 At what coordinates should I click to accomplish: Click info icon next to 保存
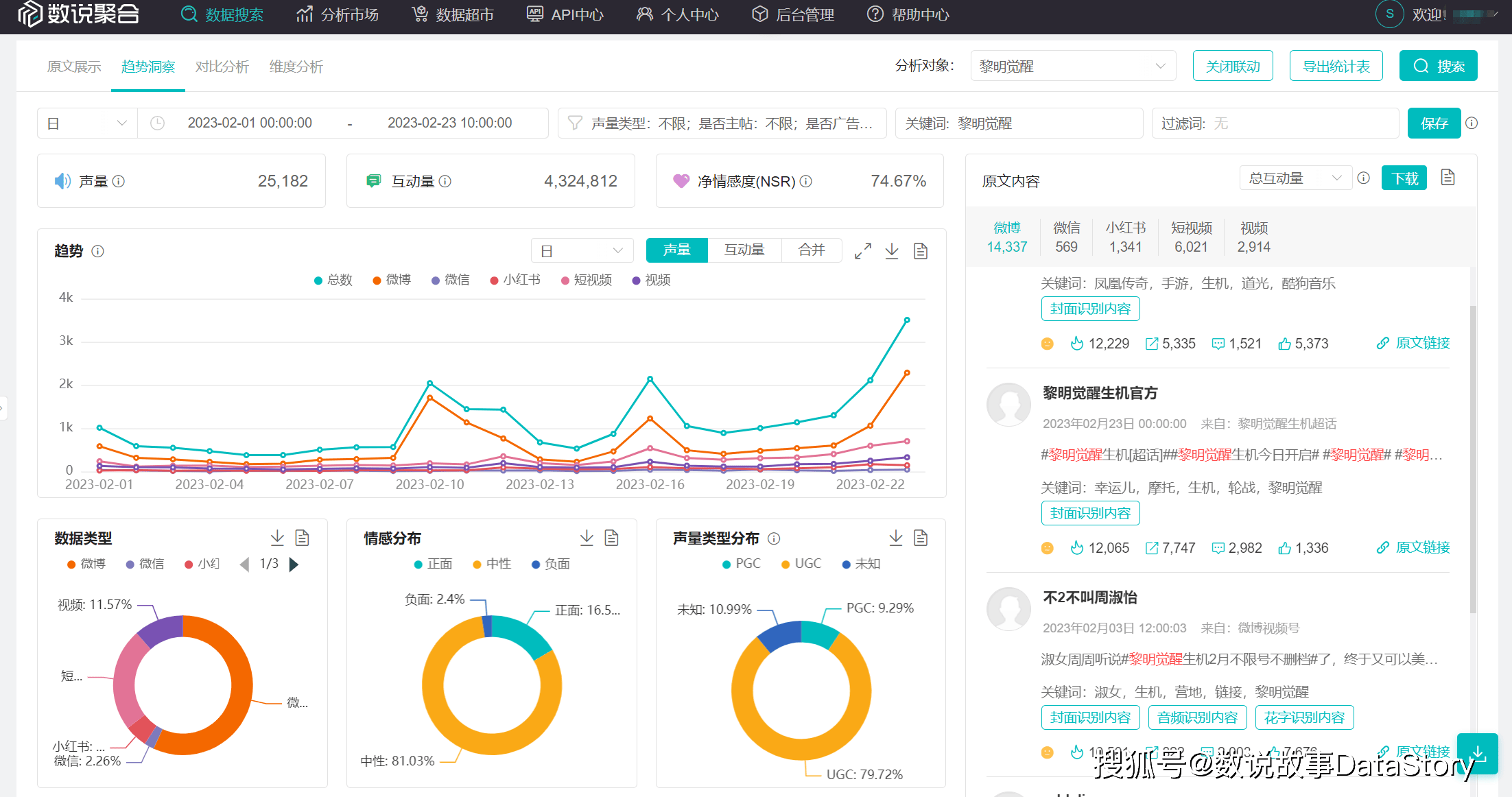pos(1472,123)
